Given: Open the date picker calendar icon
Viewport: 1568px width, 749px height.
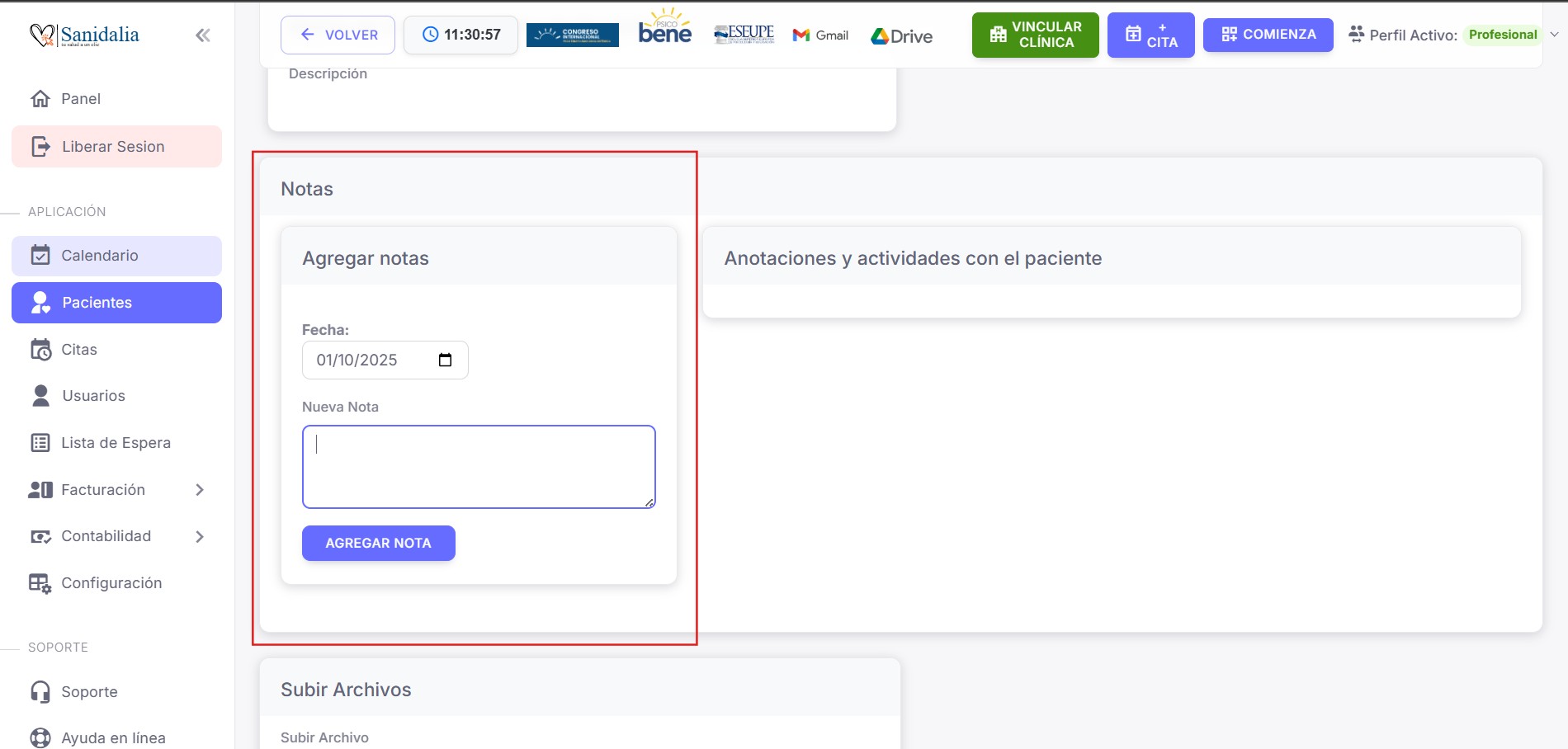Looking at the screenshot, I should pos(445,360).
